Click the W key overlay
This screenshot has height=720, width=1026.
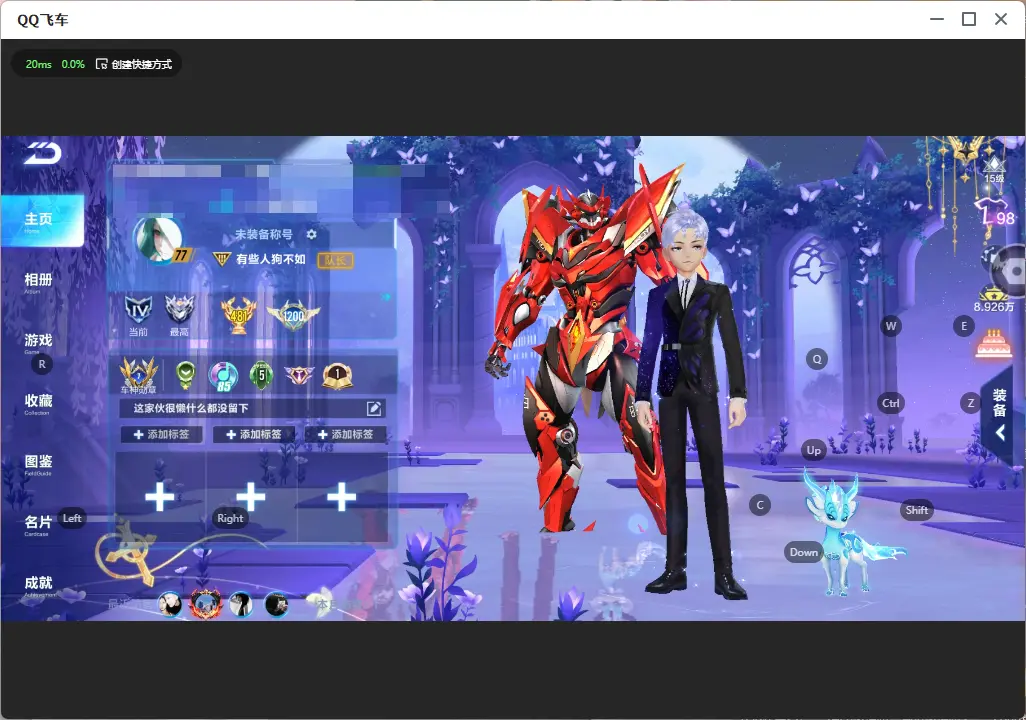pos(891,326)
